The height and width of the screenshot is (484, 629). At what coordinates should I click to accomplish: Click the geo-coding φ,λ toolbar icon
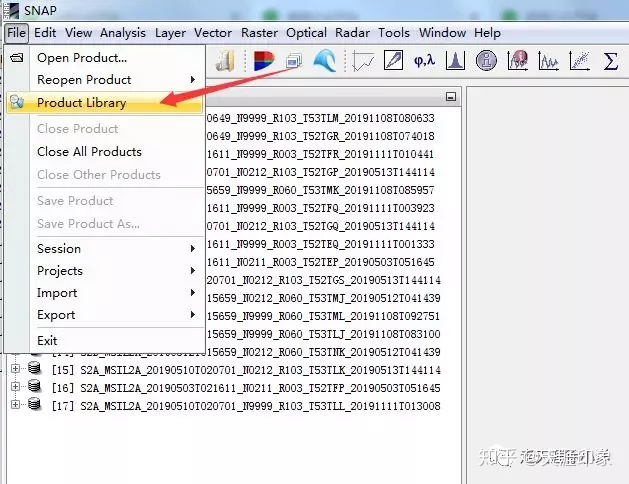424,61
